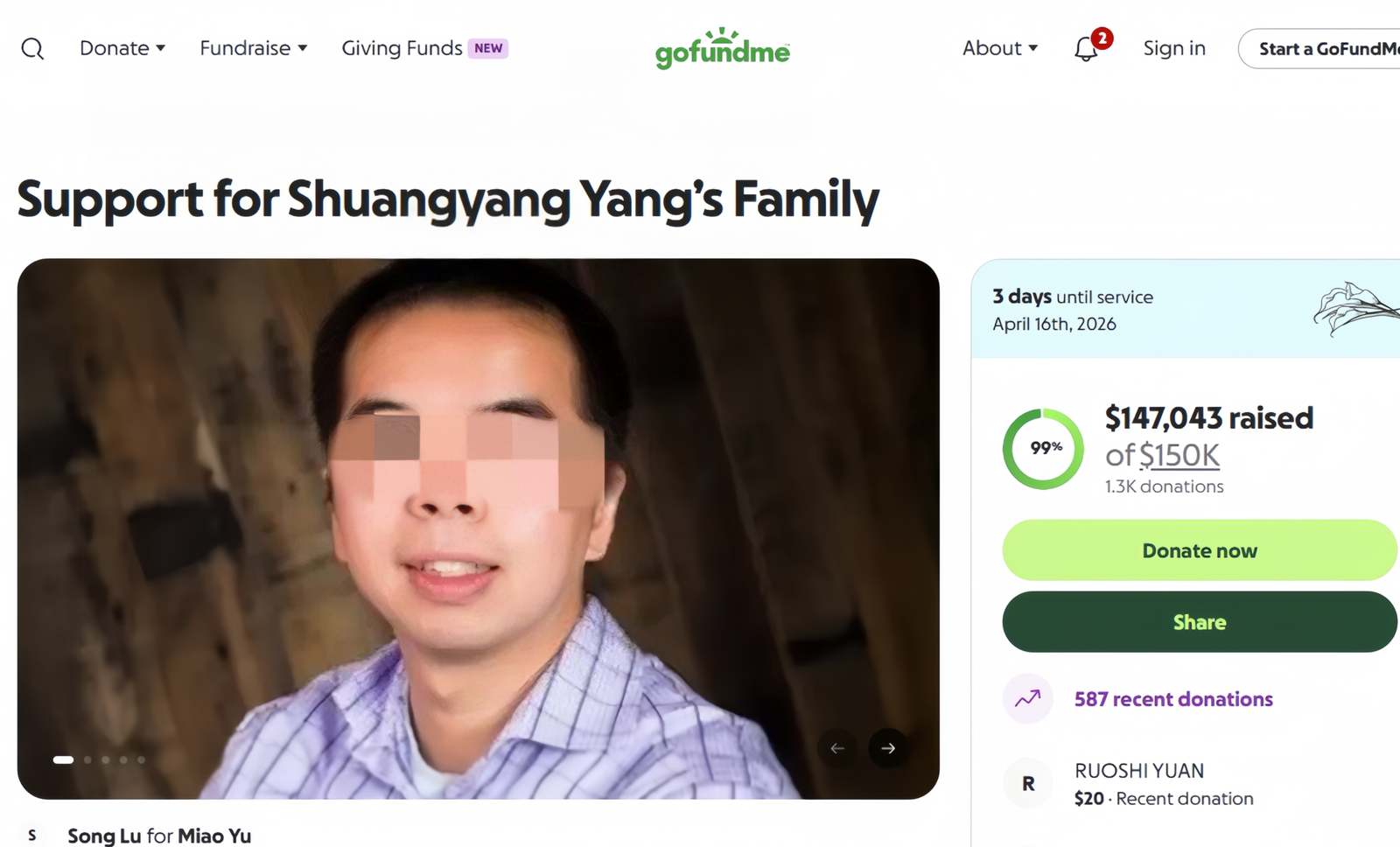
Task: Open the 587 recent donations link
Action: tap(1173, 699)
